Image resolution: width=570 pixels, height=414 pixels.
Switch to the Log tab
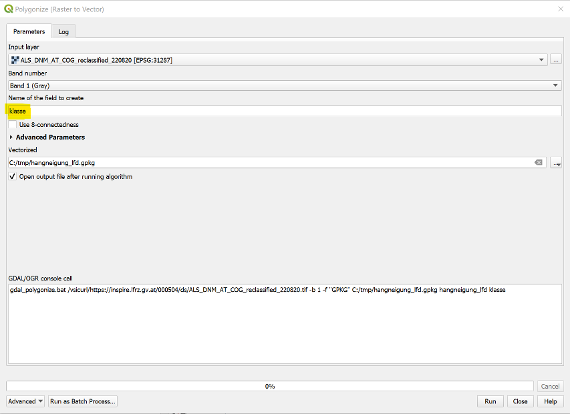(x=64, y=32)
